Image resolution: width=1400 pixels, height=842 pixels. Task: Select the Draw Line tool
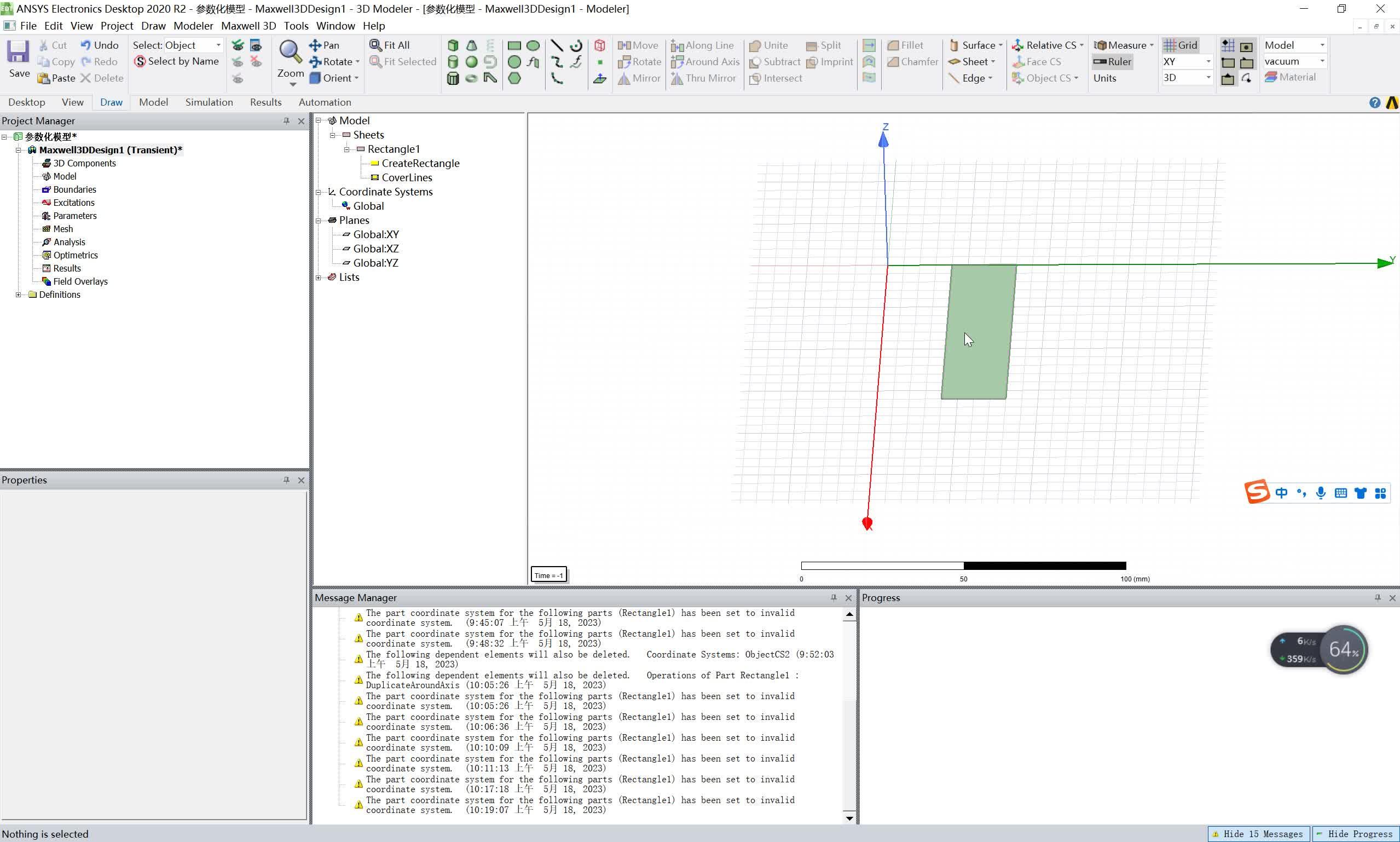[557, 45]
